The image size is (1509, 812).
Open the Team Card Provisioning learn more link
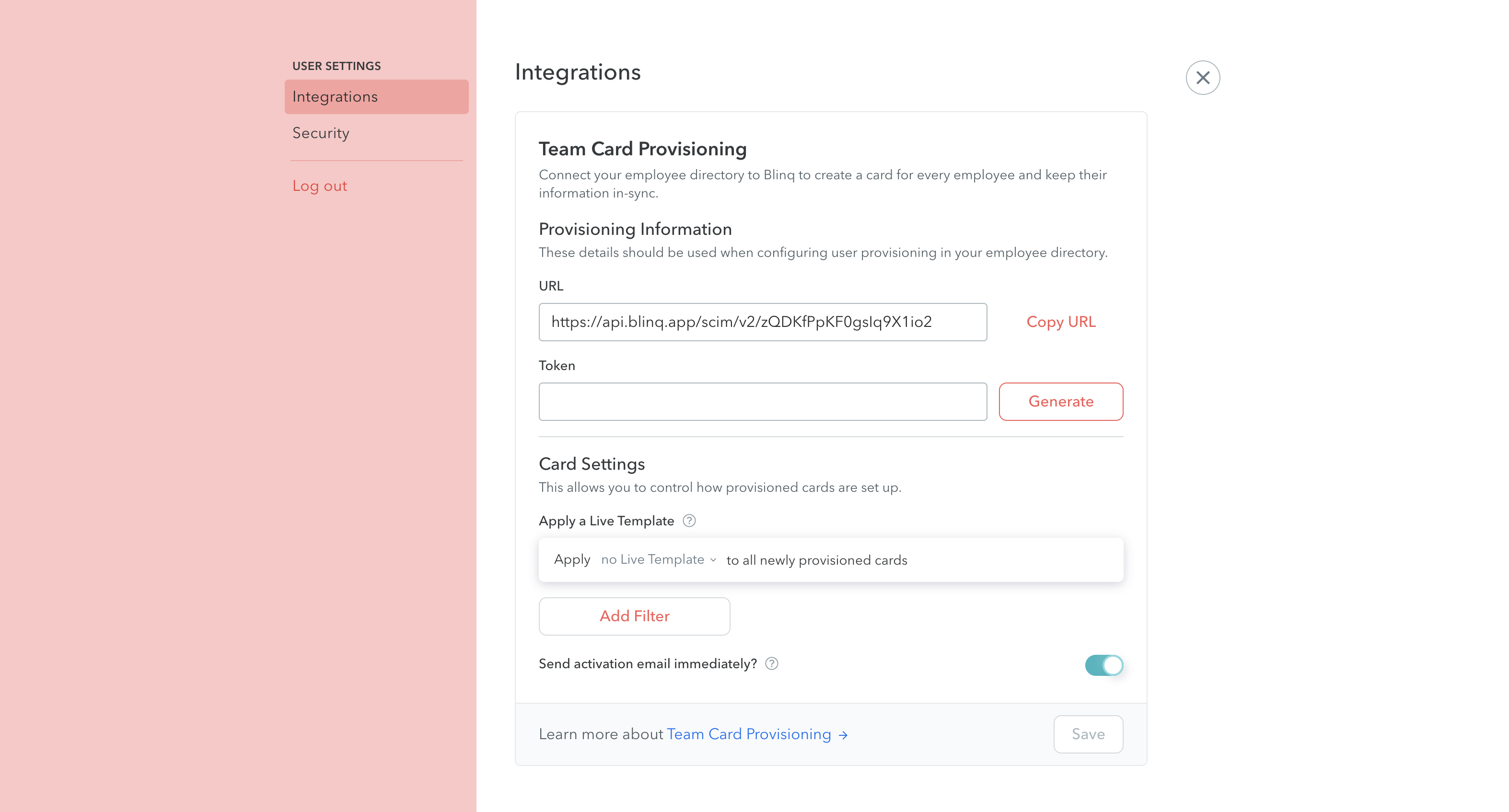(x=749, y=734)
